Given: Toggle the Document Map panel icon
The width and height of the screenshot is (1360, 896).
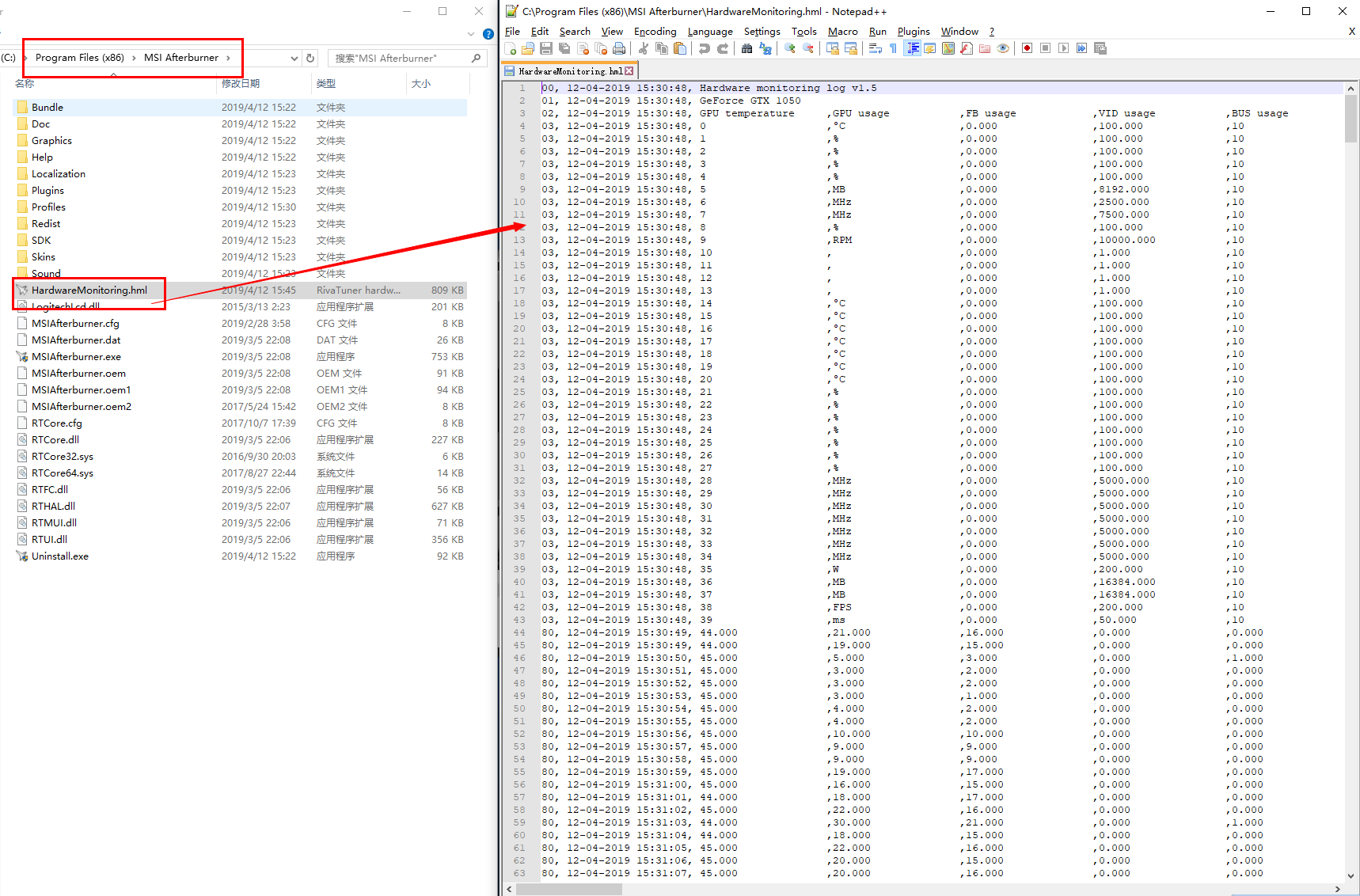Looking at the screenshot, I should [x=948, y=48].
